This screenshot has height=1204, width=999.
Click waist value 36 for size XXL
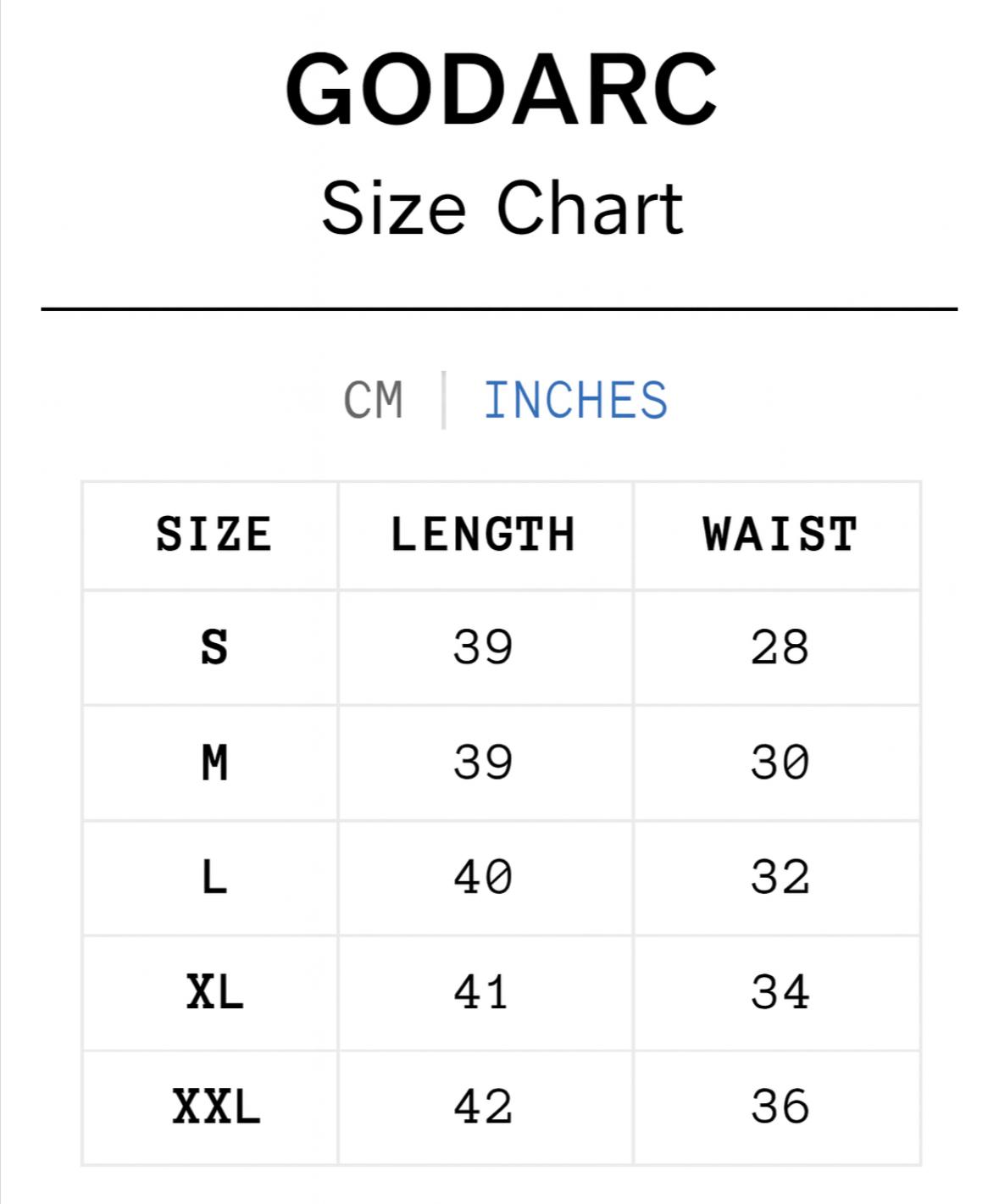(780, 1107)
